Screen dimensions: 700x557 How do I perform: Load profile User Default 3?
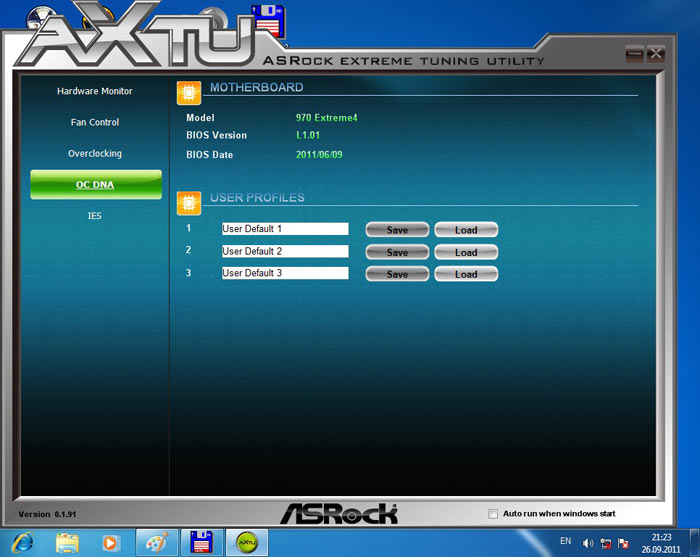[x=466, y=274]
